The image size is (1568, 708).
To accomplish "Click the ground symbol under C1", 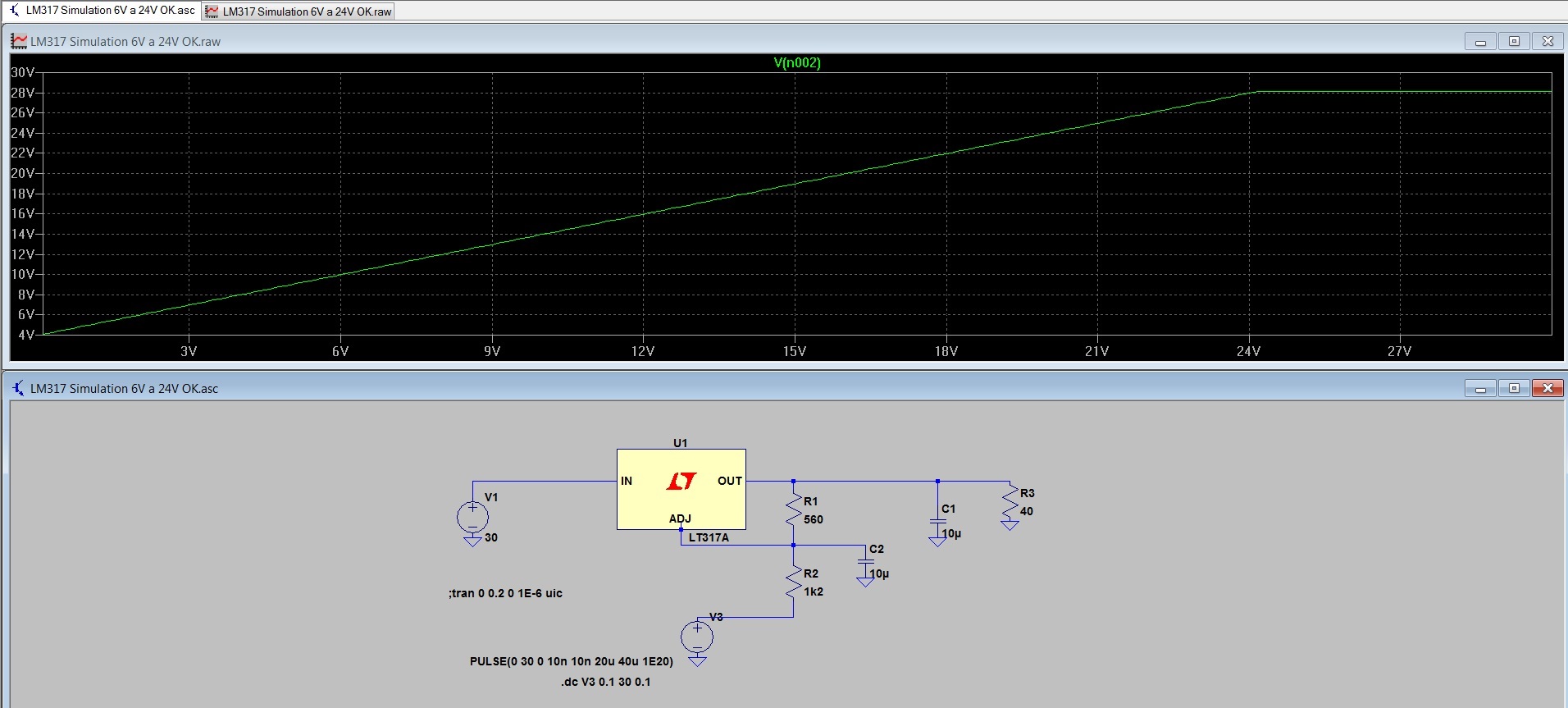I will (x=937, y=541).
